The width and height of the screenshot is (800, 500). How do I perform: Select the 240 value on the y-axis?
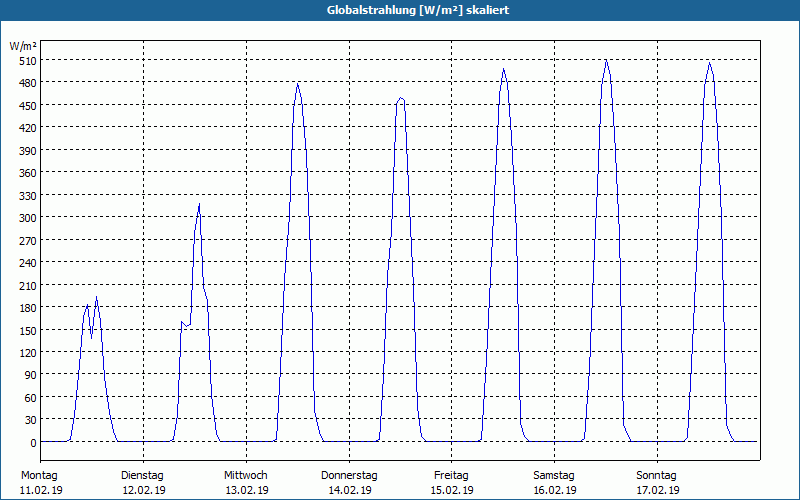pos(27,262)
